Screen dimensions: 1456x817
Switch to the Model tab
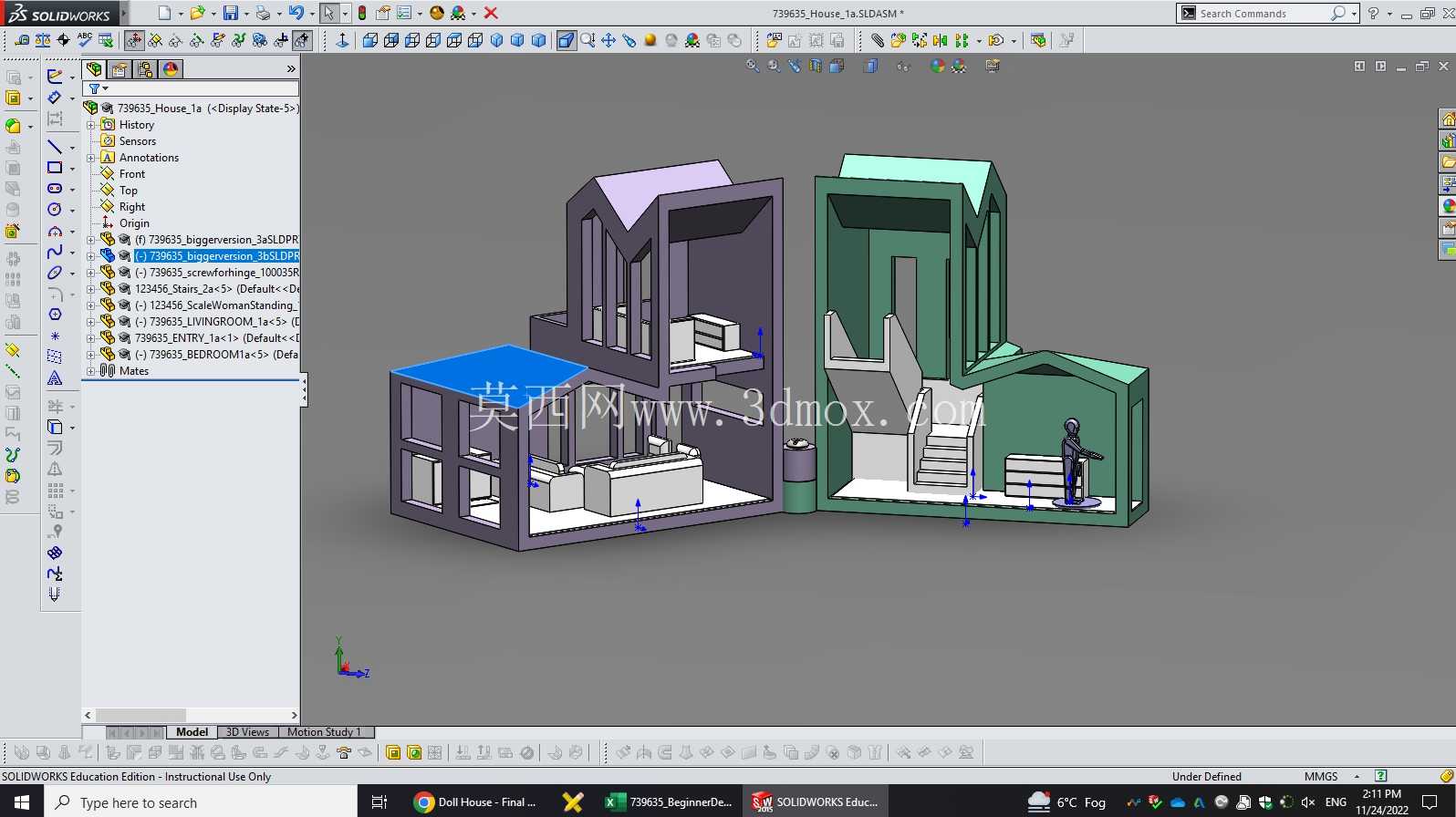click(x=192, y=732)
